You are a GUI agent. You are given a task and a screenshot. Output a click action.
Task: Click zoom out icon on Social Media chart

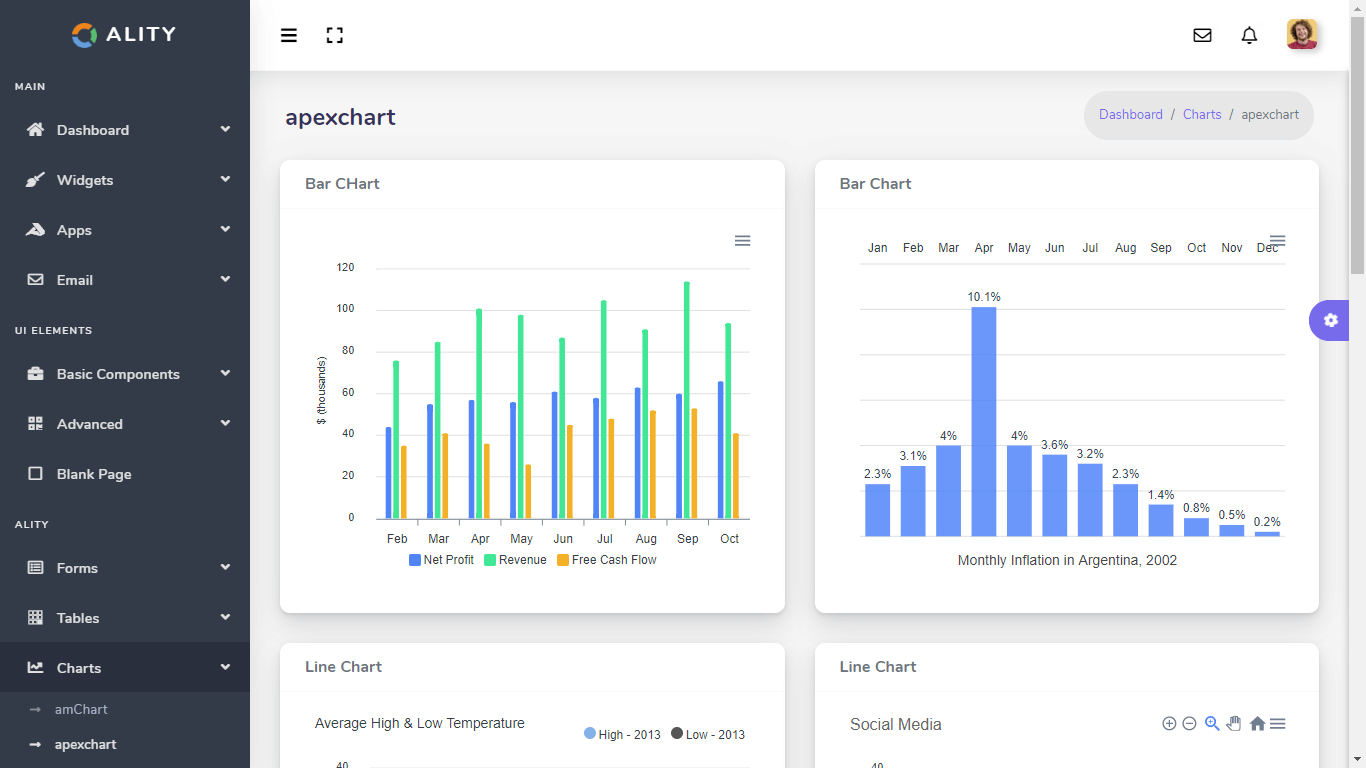tap(1189, 724)
